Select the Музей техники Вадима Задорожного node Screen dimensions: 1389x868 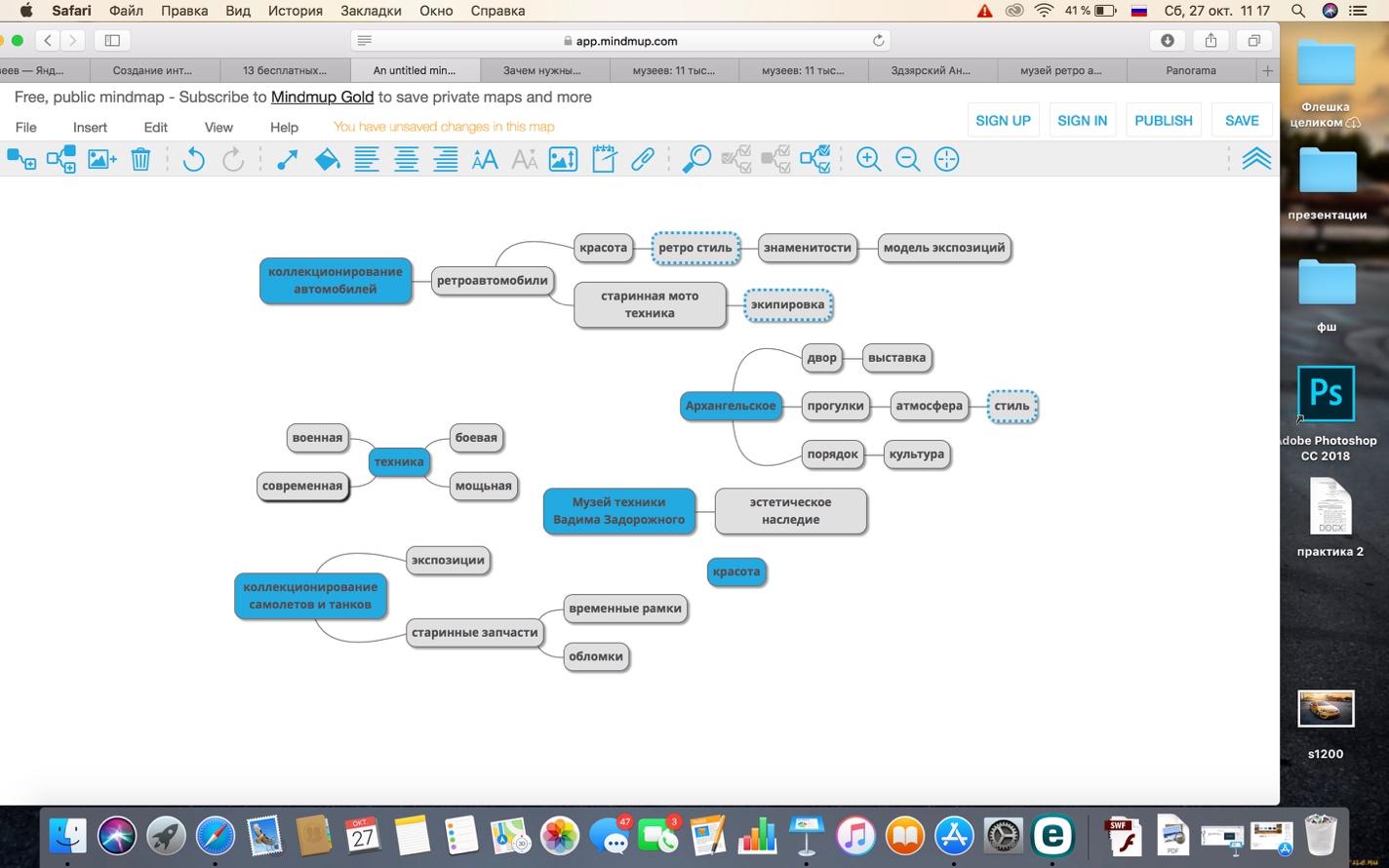pyautogui.click(x=619, y=511)
